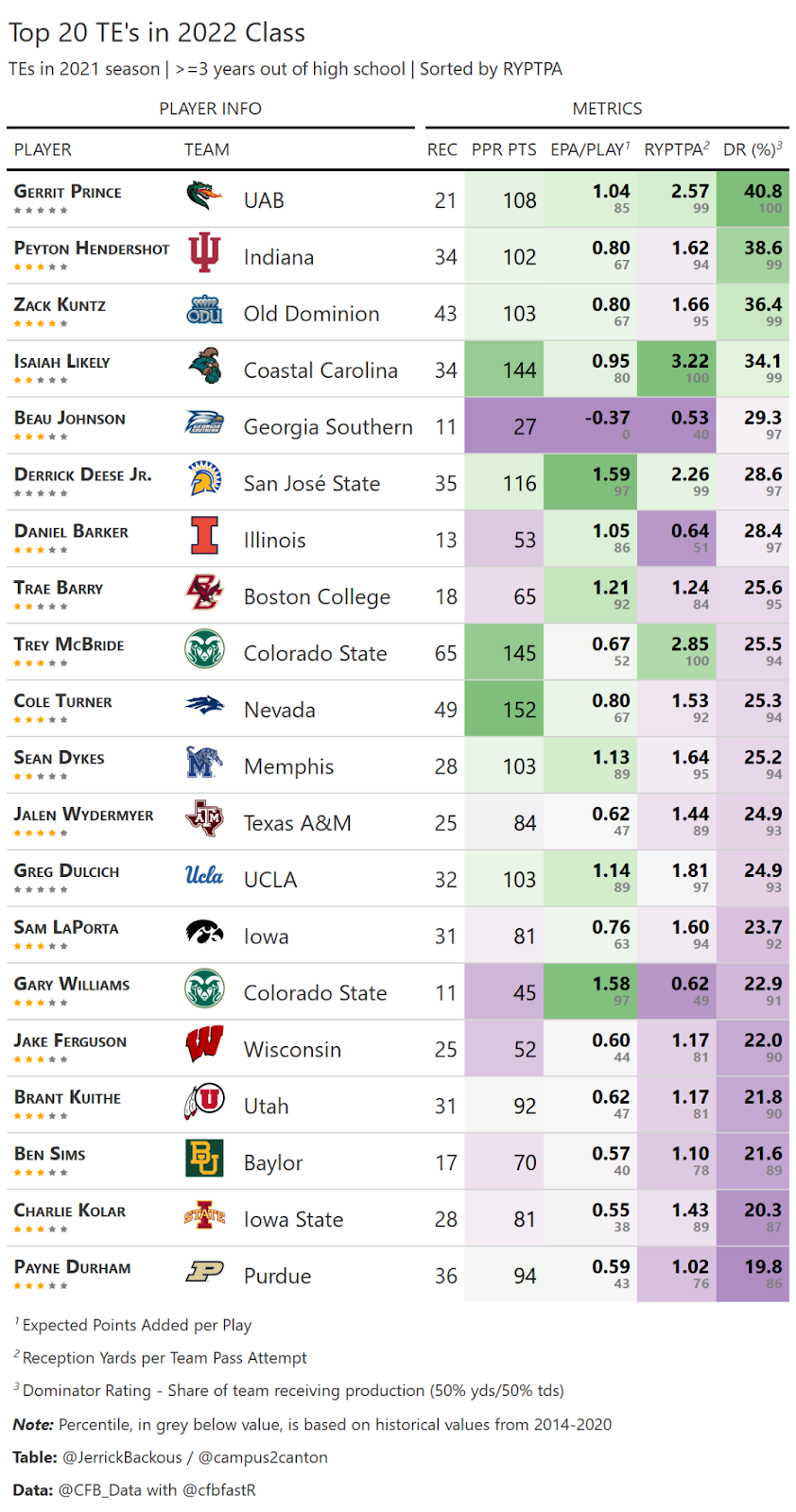Click the Iowa hawkeye logo
Screen dimensions: 796x1512
coord(204,933)
